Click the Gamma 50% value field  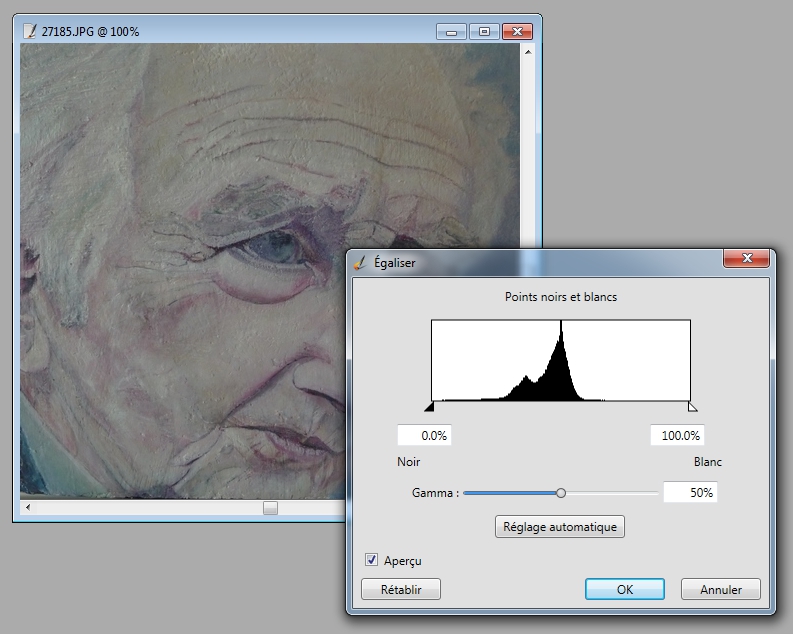pos(690,492)
